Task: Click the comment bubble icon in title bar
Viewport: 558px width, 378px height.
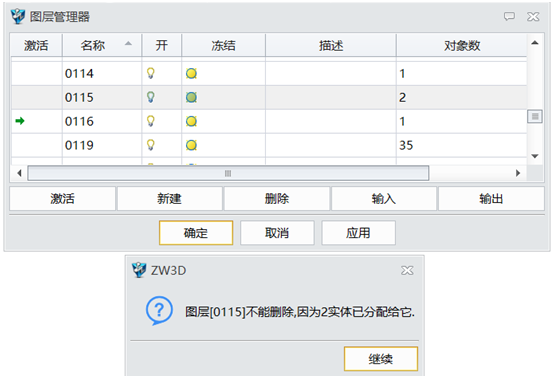Action: click(509, 16)
